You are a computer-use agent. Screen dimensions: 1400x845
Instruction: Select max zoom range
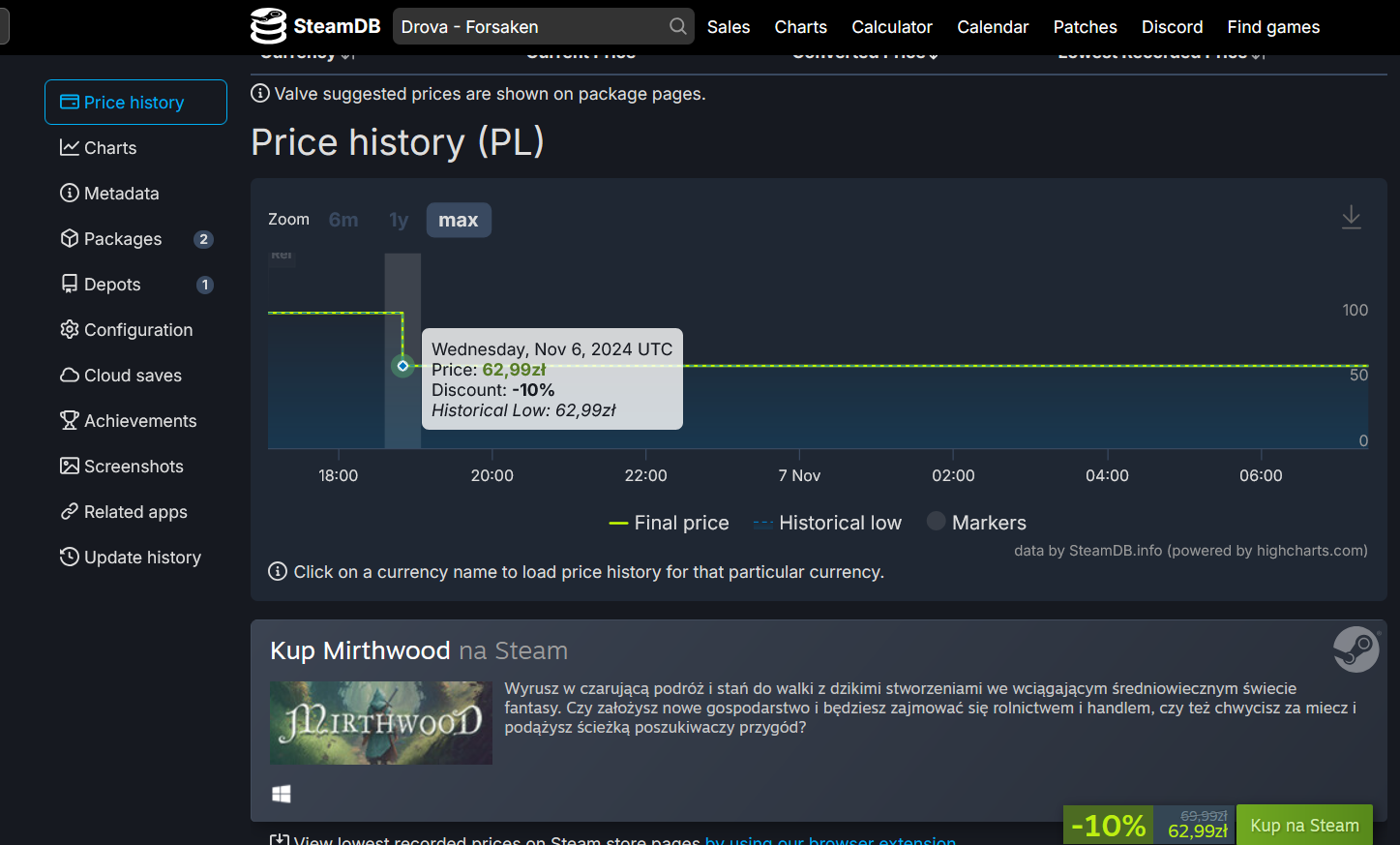coord(459,220)
